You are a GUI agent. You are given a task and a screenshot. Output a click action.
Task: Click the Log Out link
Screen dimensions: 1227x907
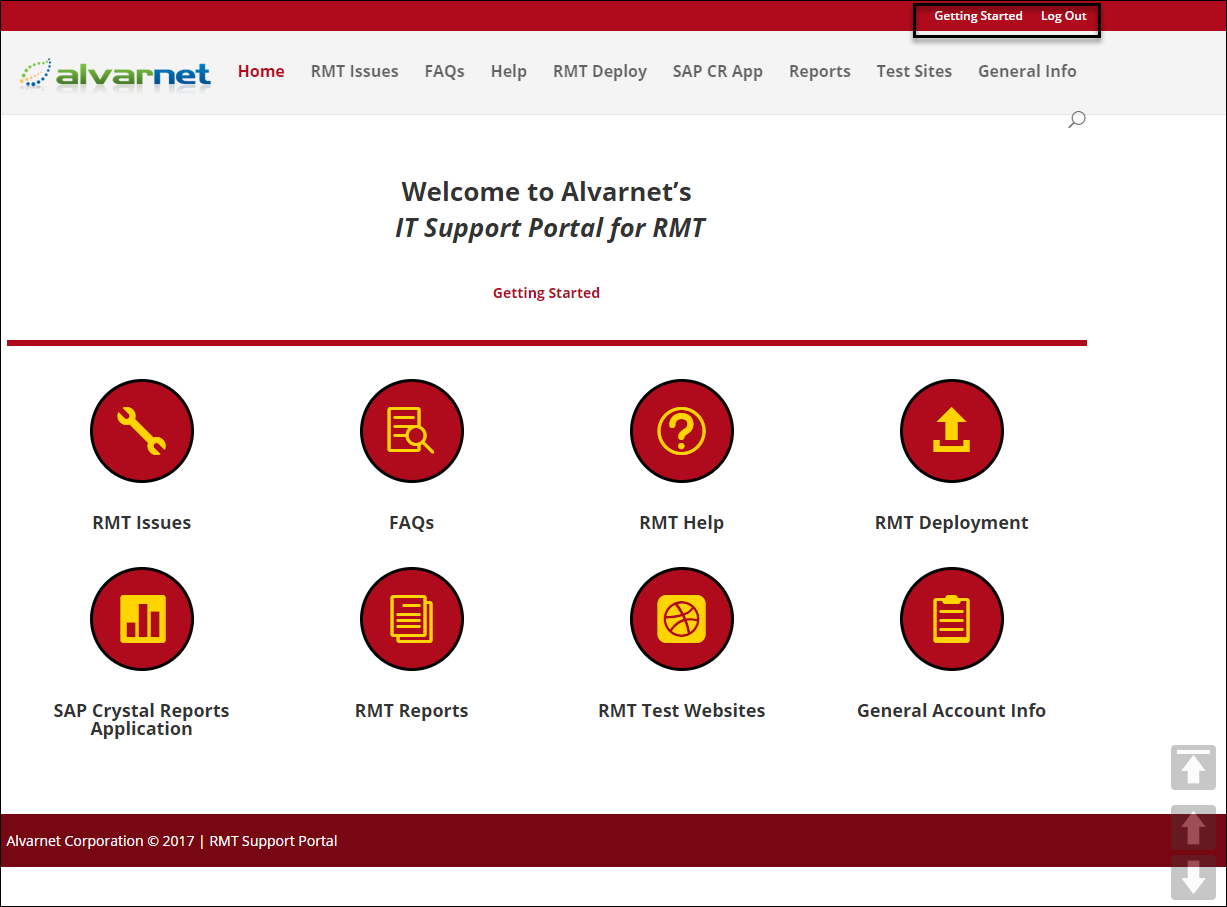(x=1064, y=16)
